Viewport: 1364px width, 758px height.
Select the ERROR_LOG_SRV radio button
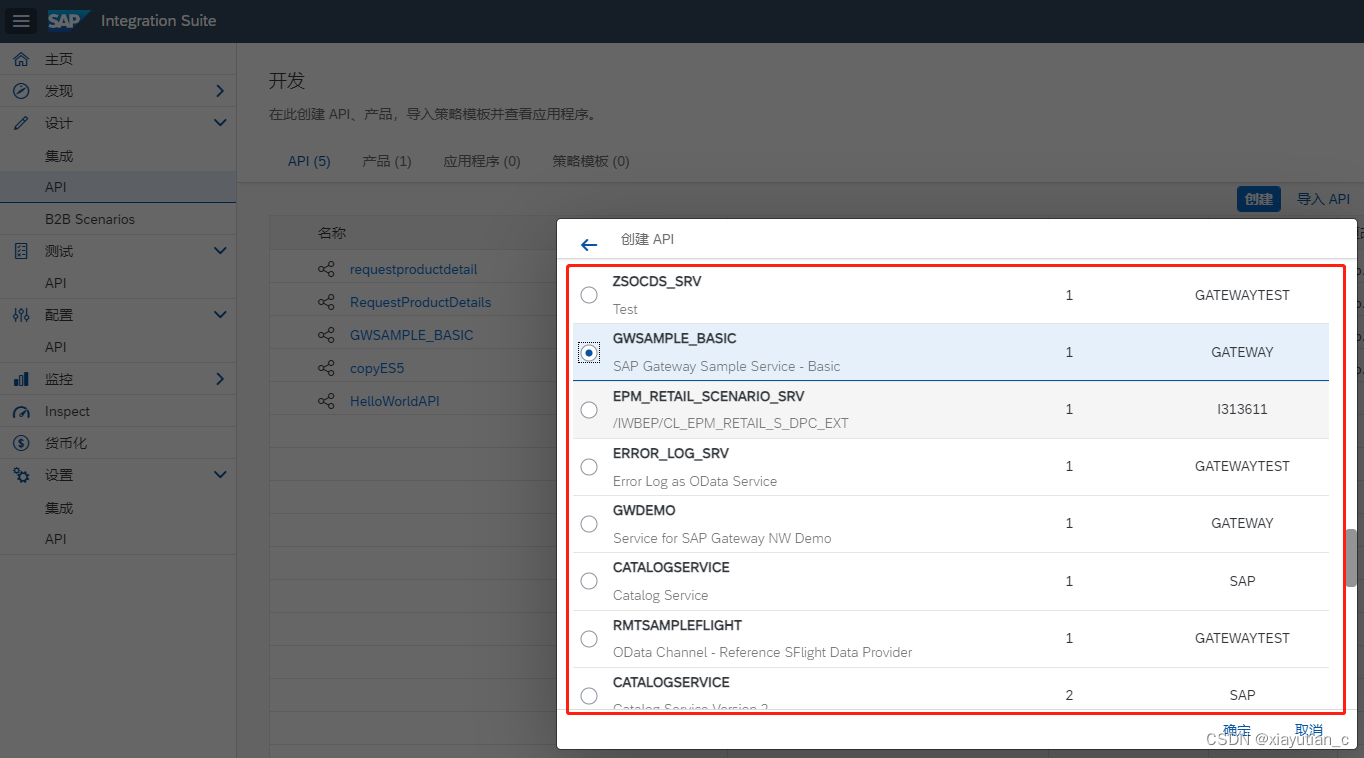point(589,466)
